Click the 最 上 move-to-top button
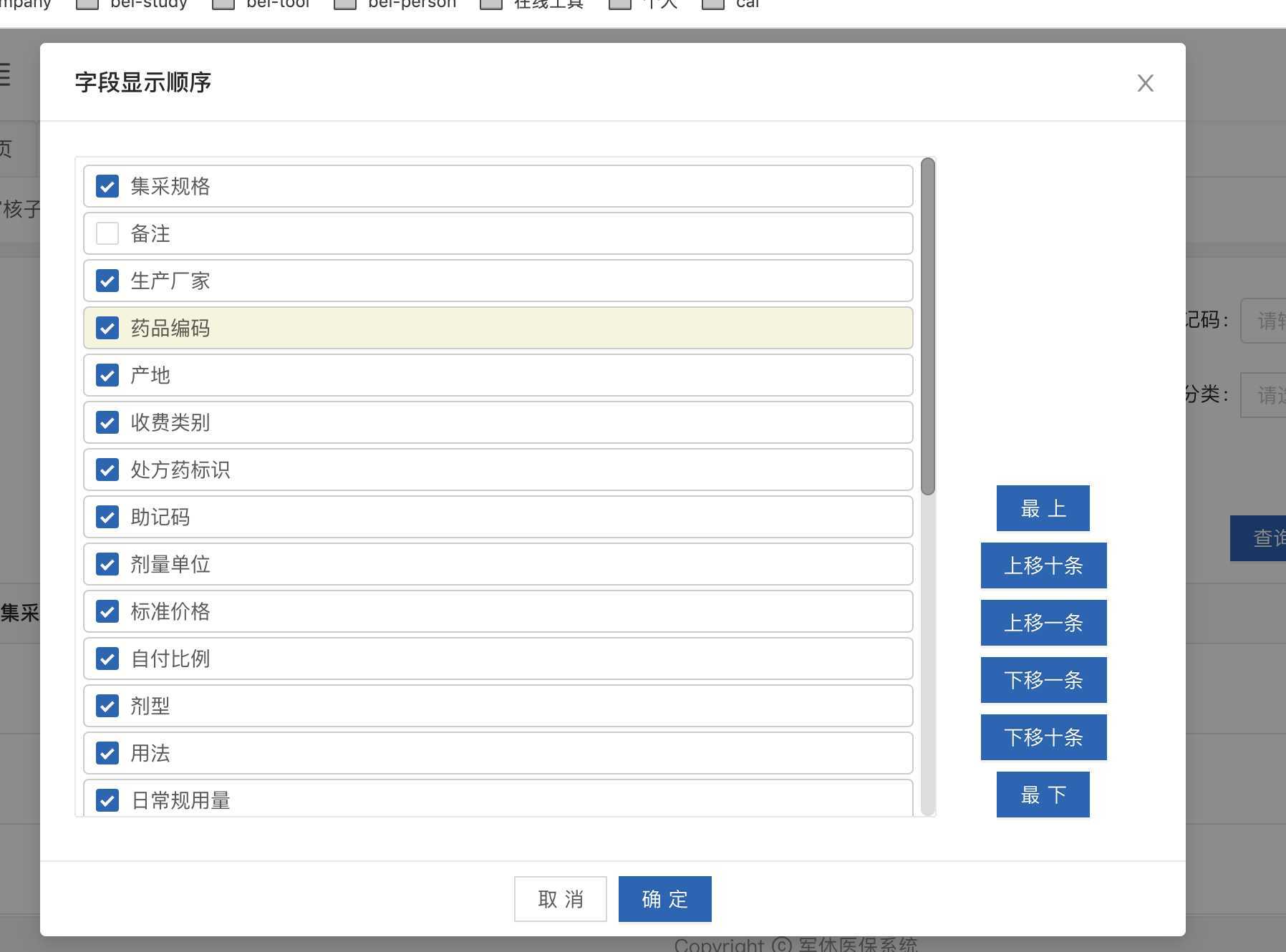1286x952 pixels. 1043,508
